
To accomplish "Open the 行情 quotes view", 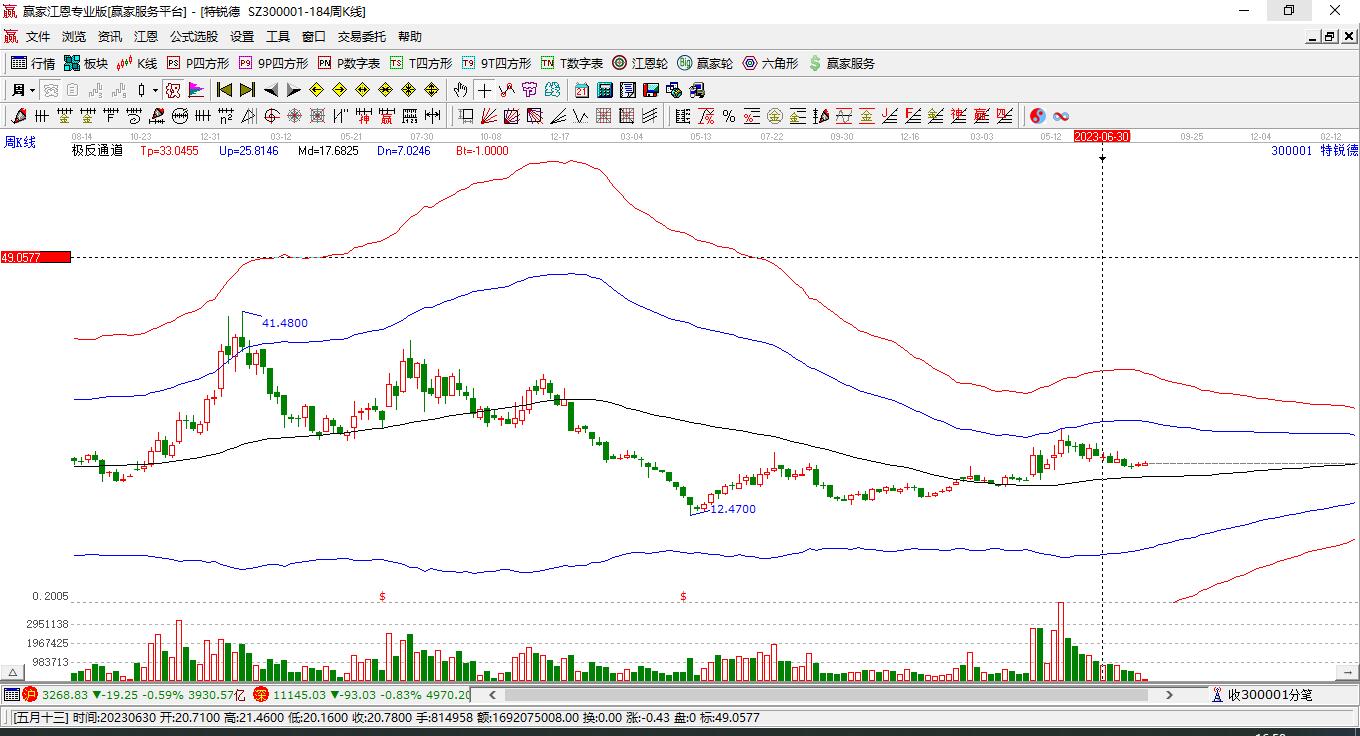I will click(x=32, y=63).
